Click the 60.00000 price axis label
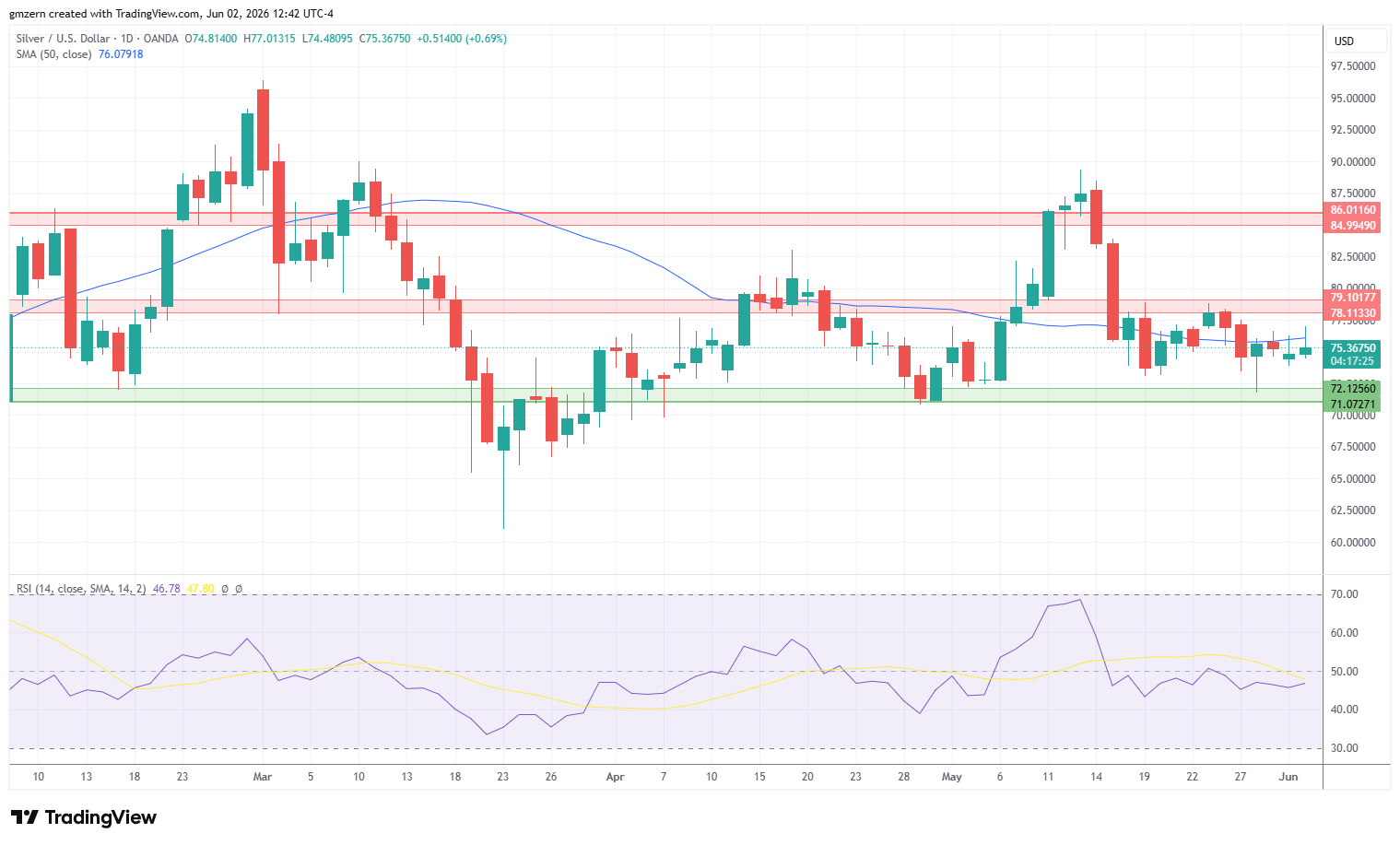Screen dimensions: 1400x845 coord(1353,543)
